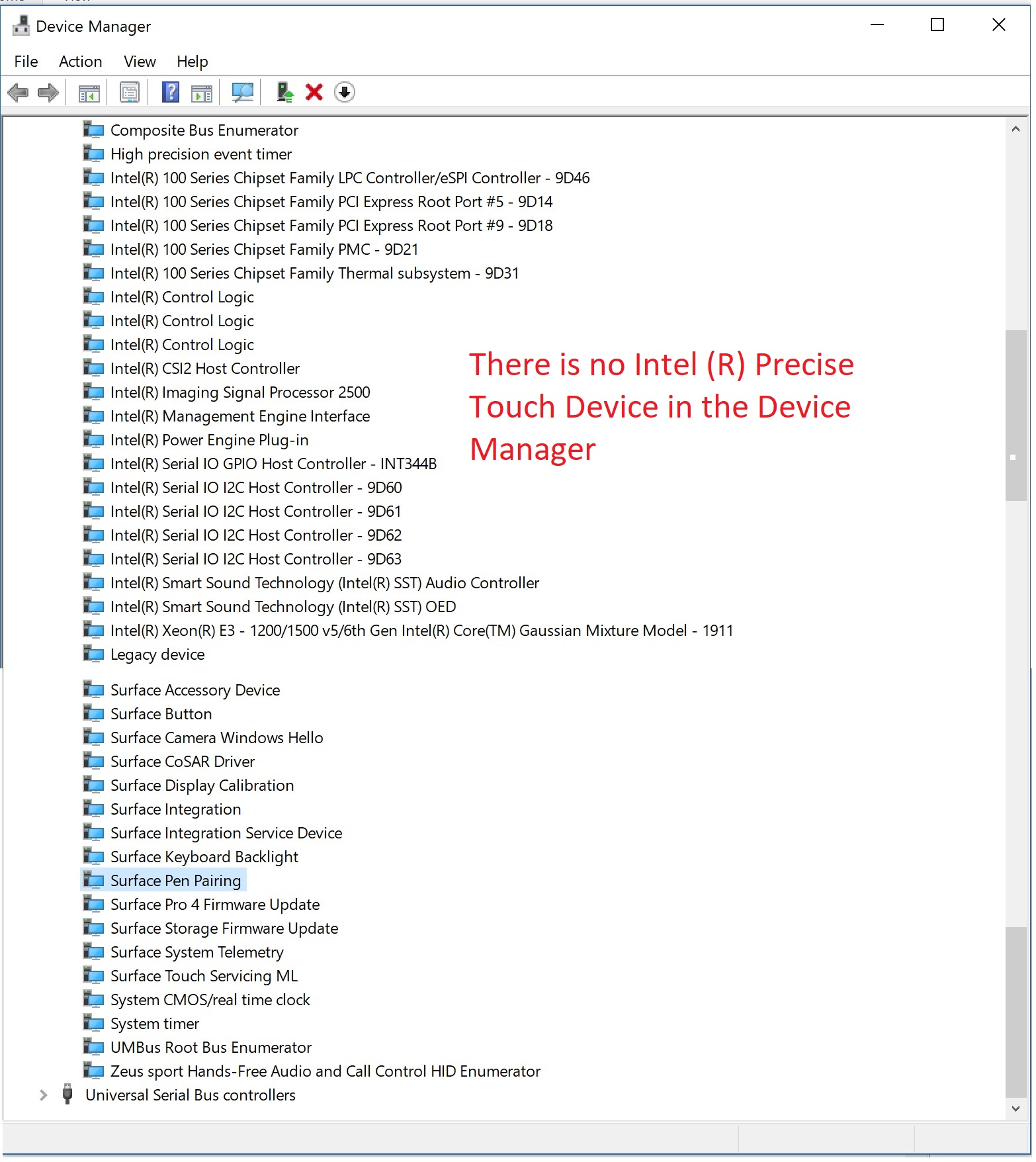Click icon beside Composite Bus Enumerator
The image size is (1036, 1162).
tap(93, 130)
